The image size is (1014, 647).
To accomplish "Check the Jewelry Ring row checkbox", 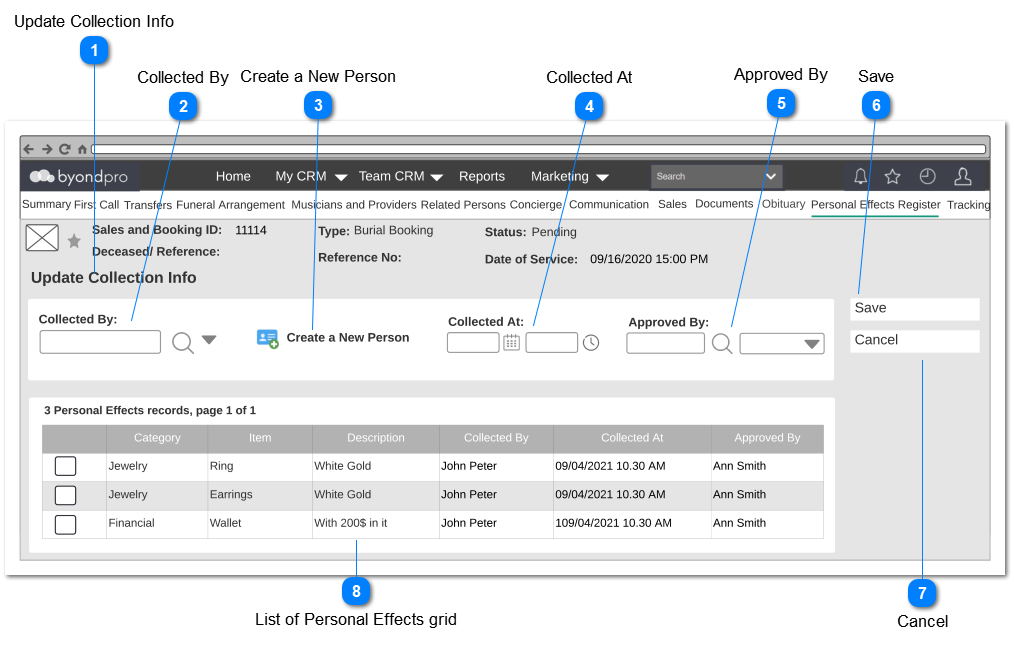I will pos(65,466).
